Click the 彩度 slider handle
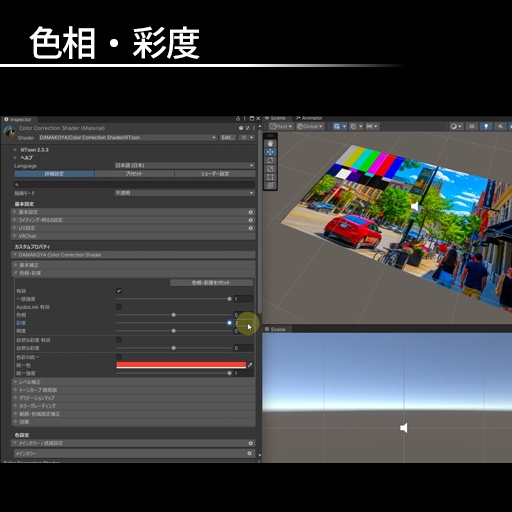512x512 pixels. 229,323
